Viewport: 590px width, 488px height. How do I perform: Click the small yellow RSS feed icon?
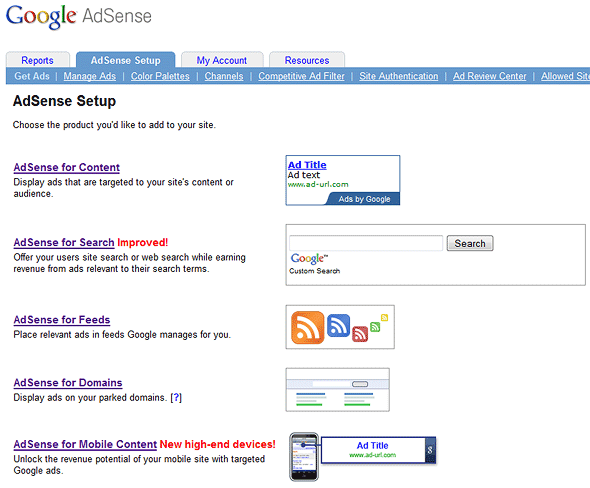384,318
